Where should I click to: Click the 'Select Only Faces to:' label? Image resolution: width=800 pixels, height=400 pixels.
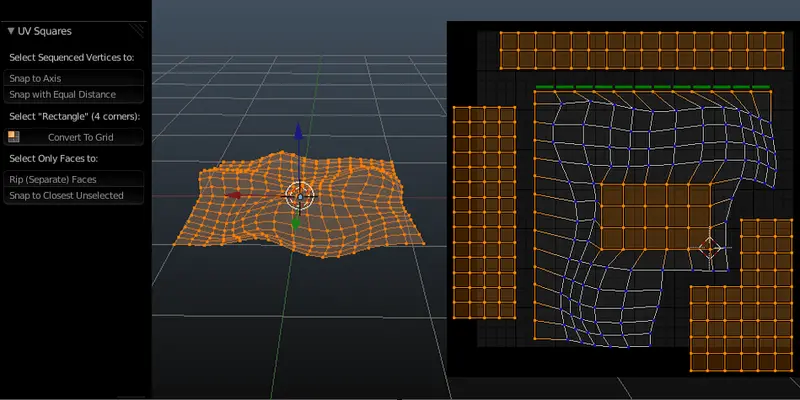coord(54,159)
